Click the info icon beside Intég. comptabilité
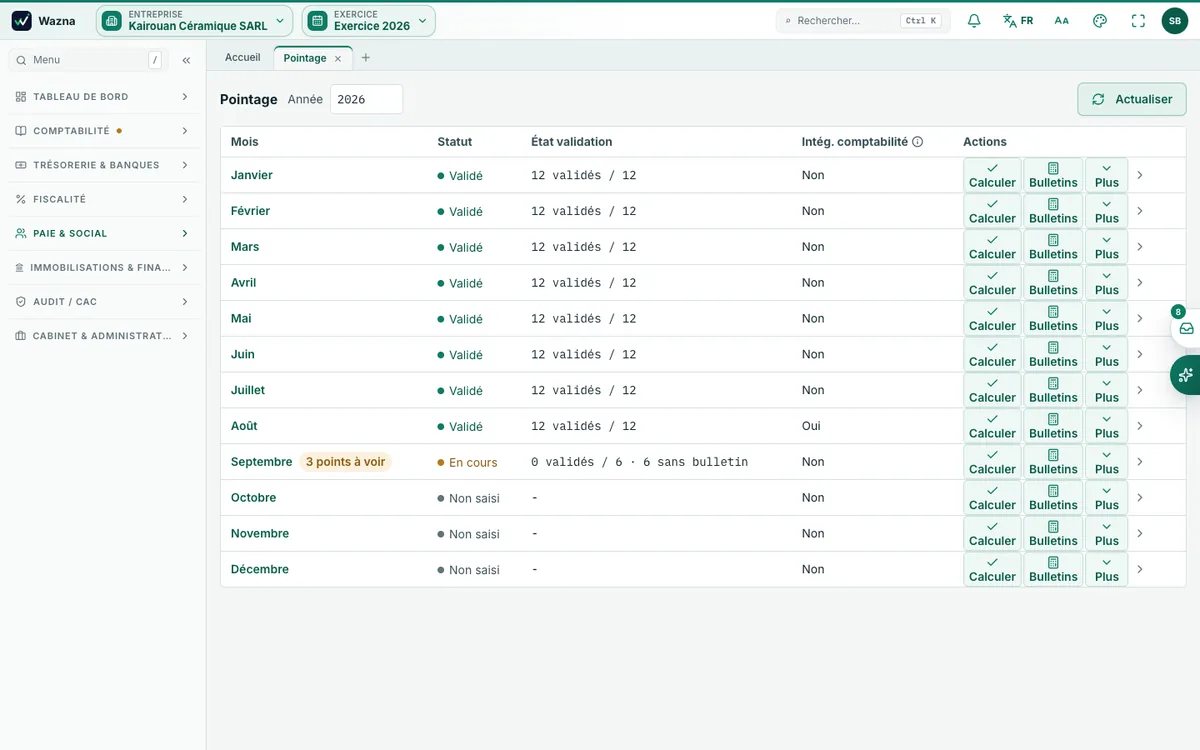This screenshot has width=1200, height=750. tap(917, 142)
